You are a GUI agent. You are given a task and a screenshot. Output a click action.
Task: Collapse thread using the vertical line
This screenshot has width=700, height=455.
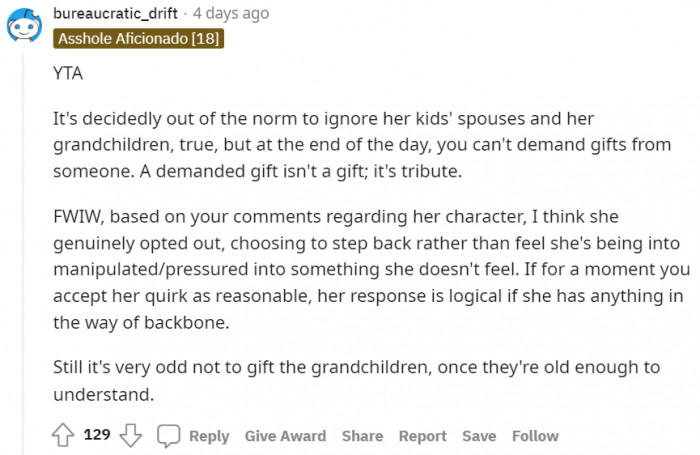pos(23,250)
